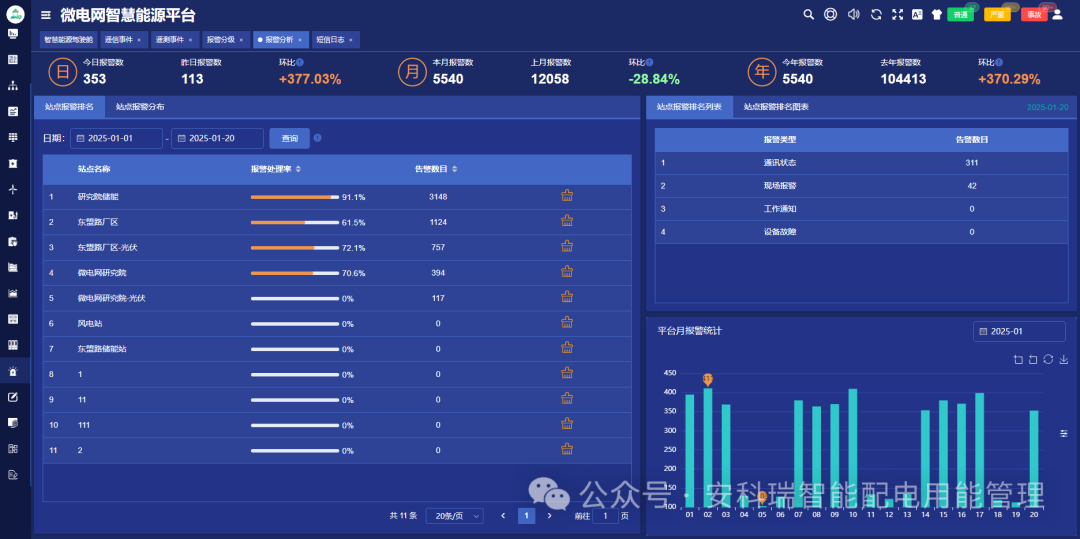Click the start date field 2025-01-01
Screen dimensions: 1080x539
(x=116, y=138)
